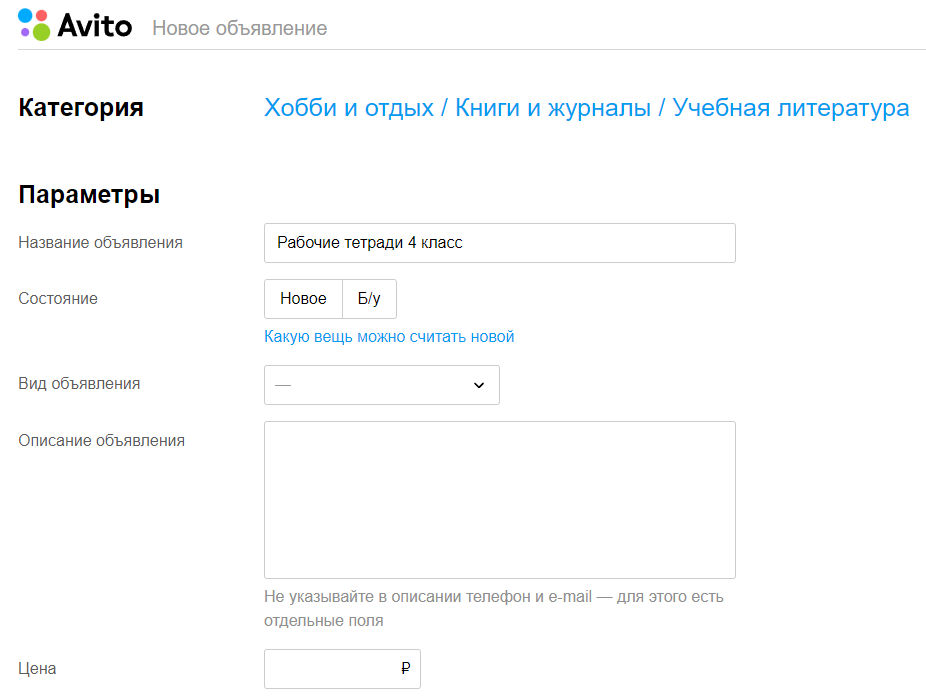Screen dimensions: 926x696
Task: Click the "Вид объявления" field label
Action: (x=79, y=383)
